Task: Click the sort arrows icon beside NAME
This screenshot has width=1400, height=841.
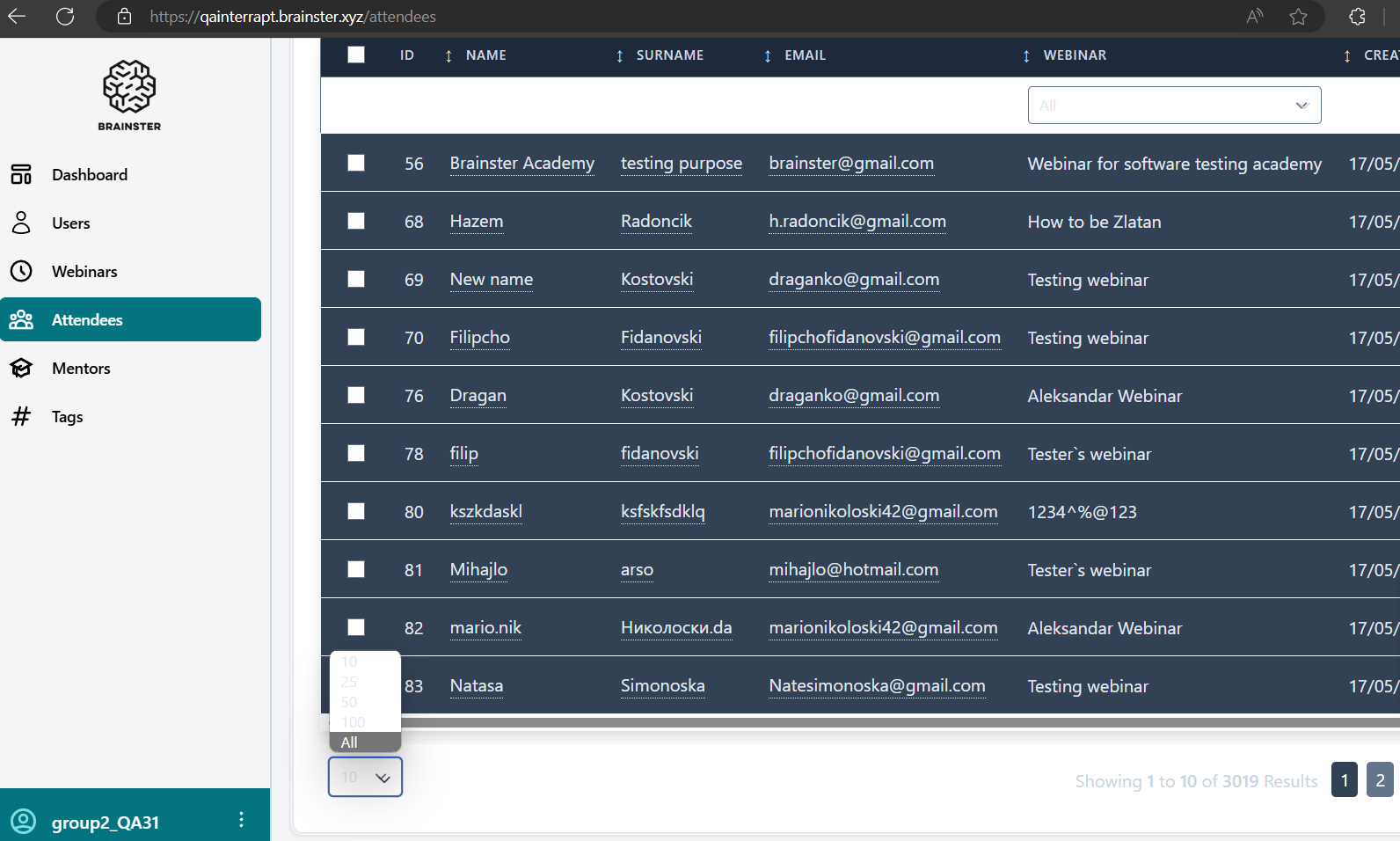Action: pyautogui.click(x=448, y=56)
